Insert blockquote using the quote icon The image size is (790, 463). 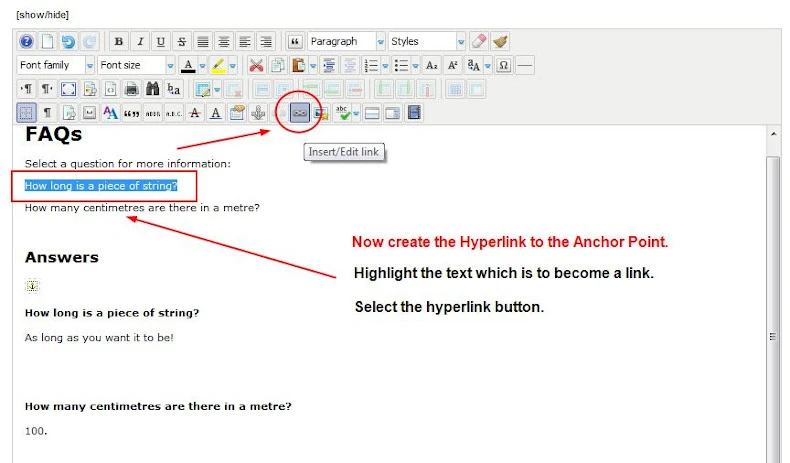(x=295, y=41)
